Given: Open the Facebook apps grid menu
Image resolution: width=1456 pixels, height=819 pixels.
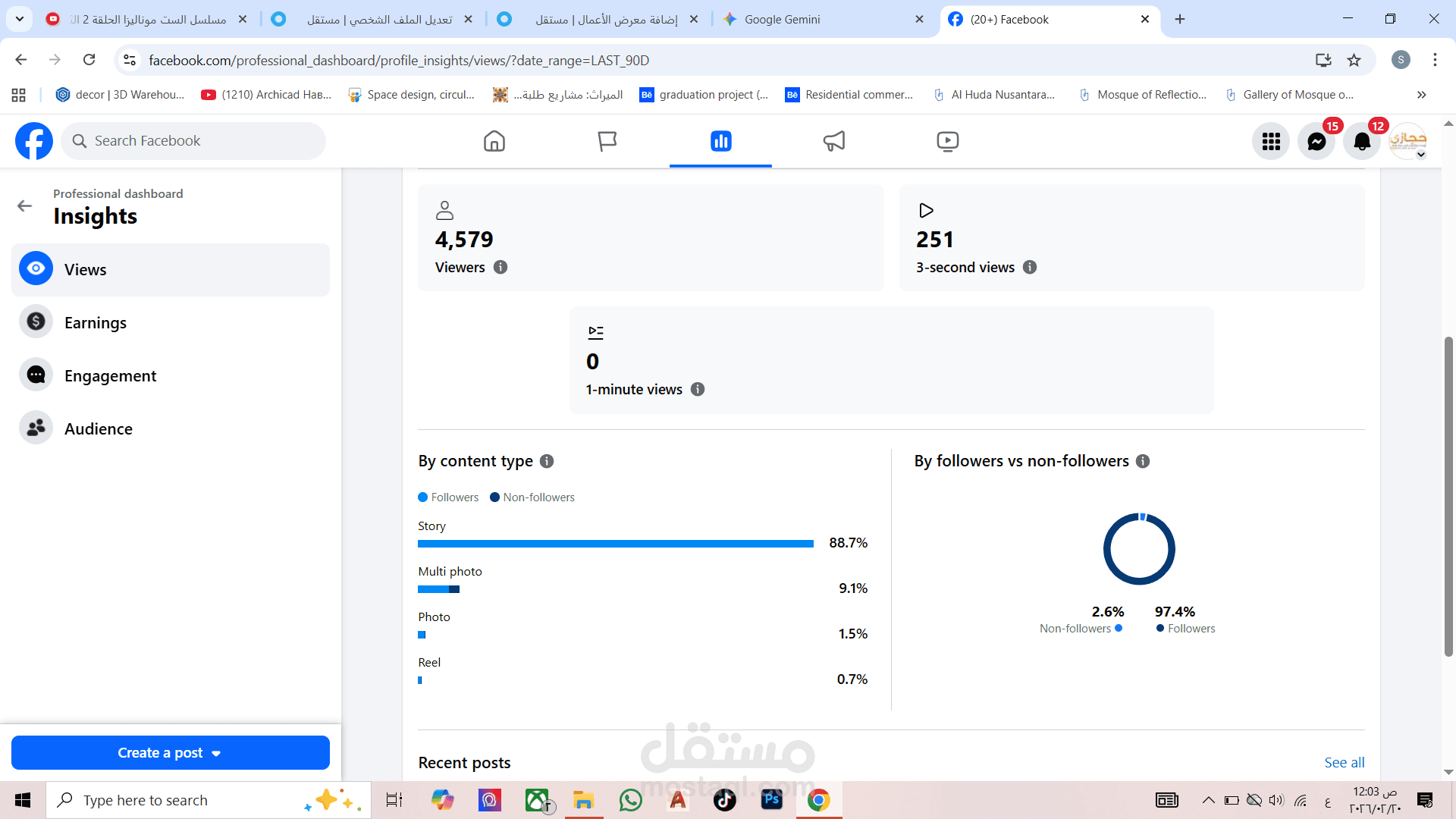Looking at the screenshot, I should coord(1271,141).
